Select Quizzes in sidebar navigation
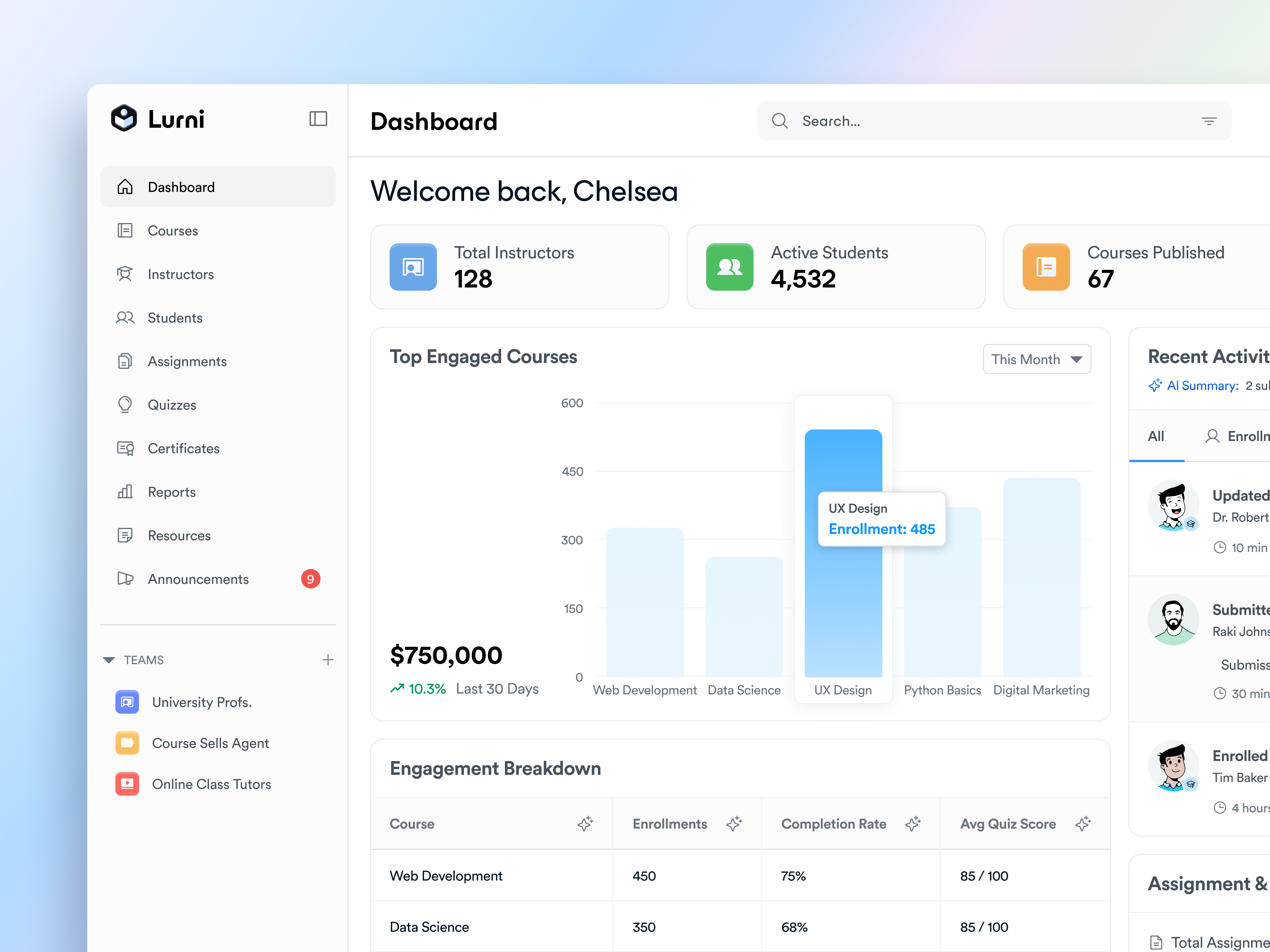The height and width of the screenshot is (952, 1270). 217,405
